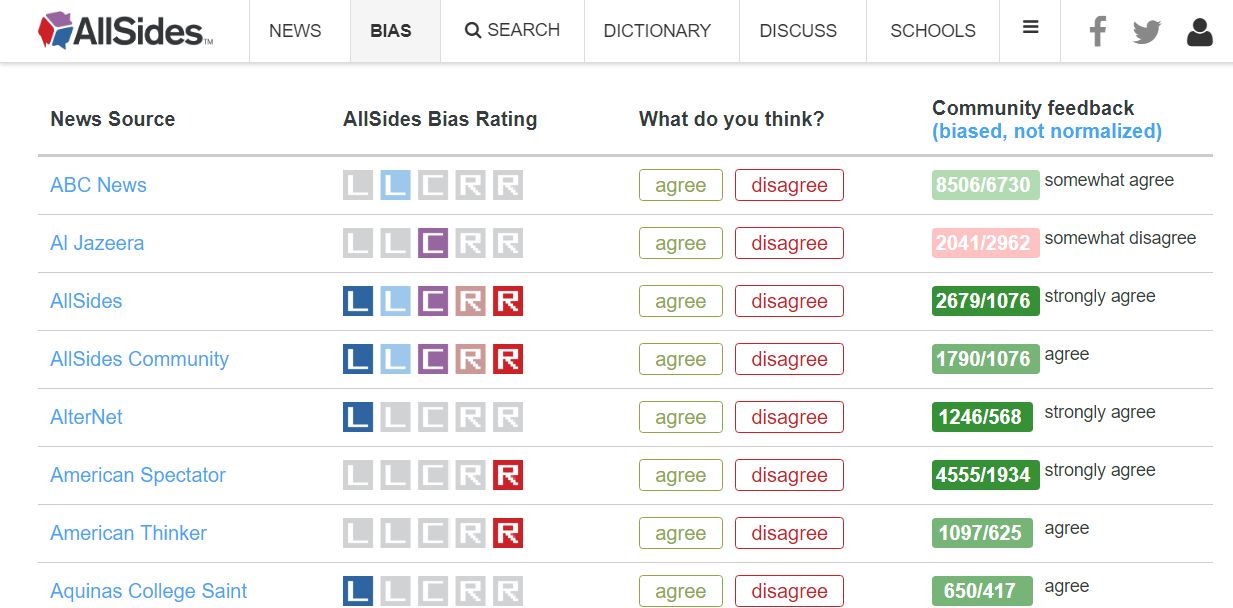Click the AllSides logo
1233x608 pixels.
125,31
